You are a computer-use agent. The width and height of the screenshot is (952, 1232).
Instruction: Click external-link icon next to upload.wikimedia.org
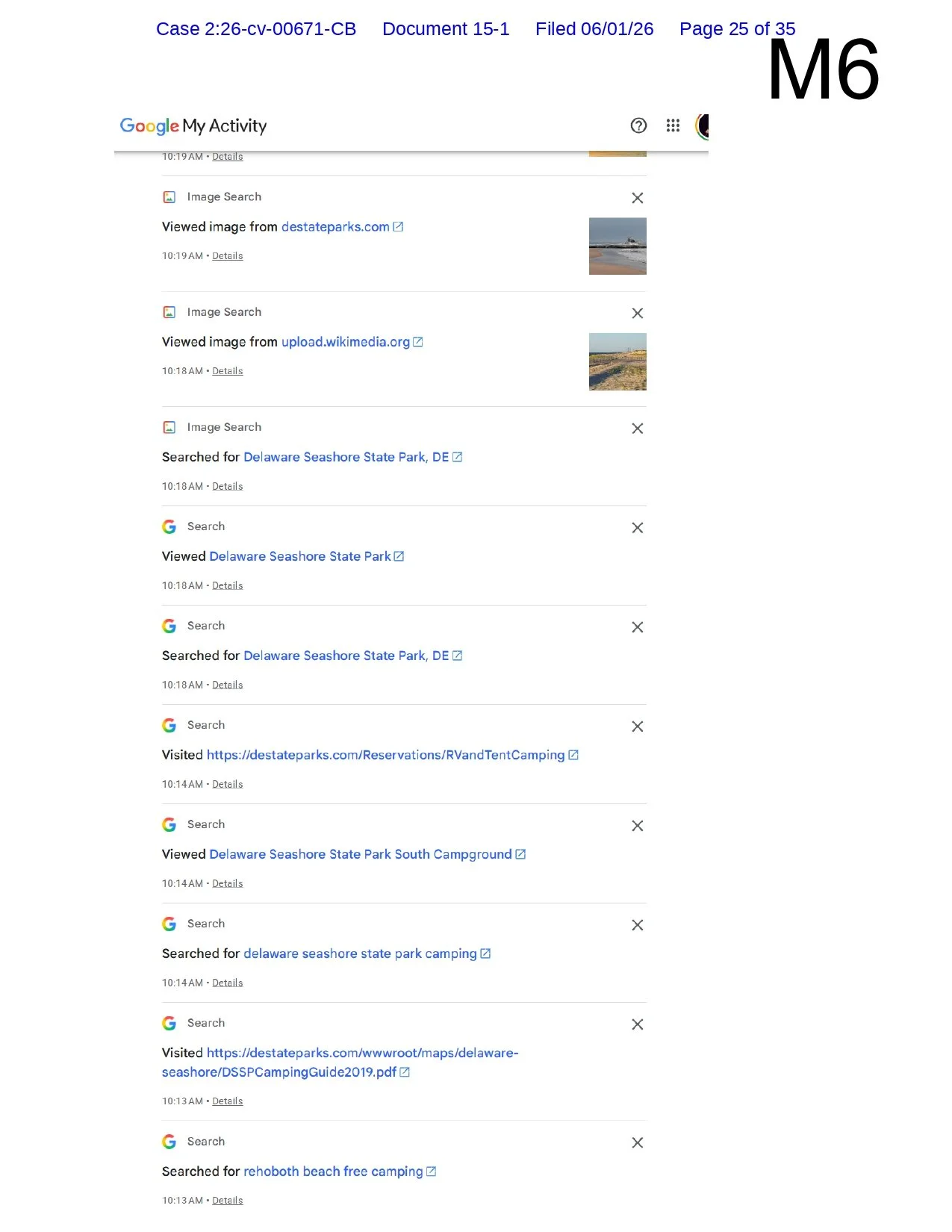[418, 342]
